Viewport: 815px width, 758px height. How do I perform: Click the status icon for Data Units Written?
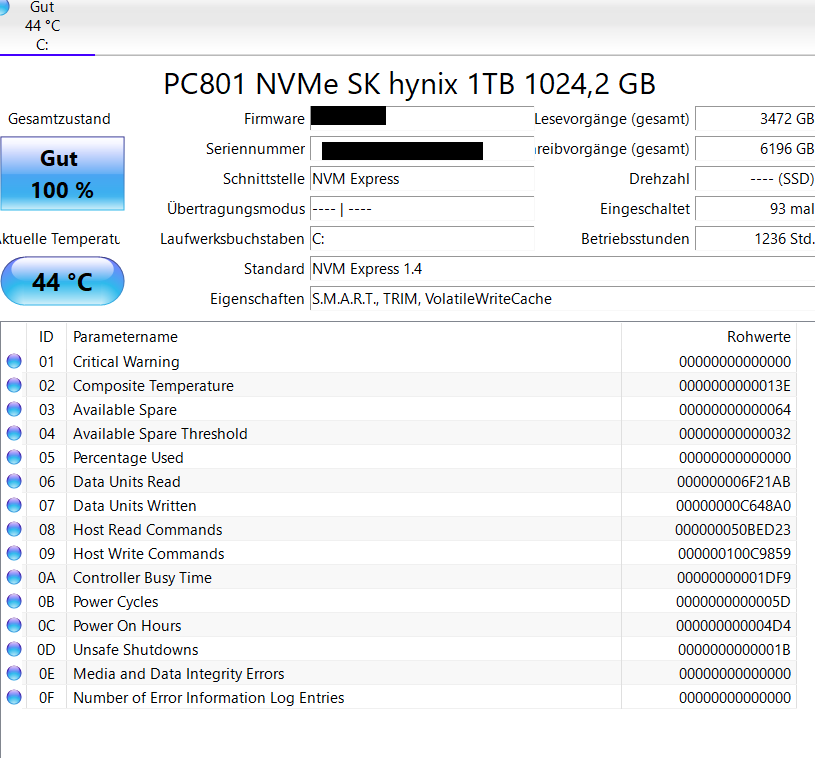(x=14, y=505)
